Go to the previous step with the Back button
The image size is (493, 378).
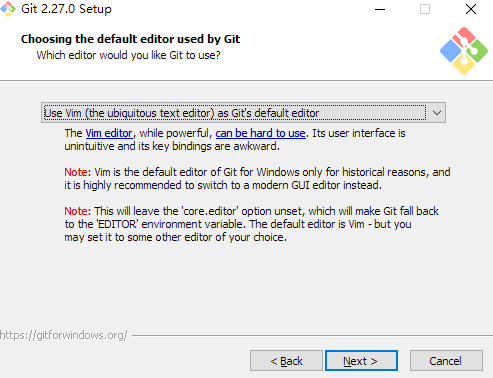pyautogui.click(x=286, y=361)
